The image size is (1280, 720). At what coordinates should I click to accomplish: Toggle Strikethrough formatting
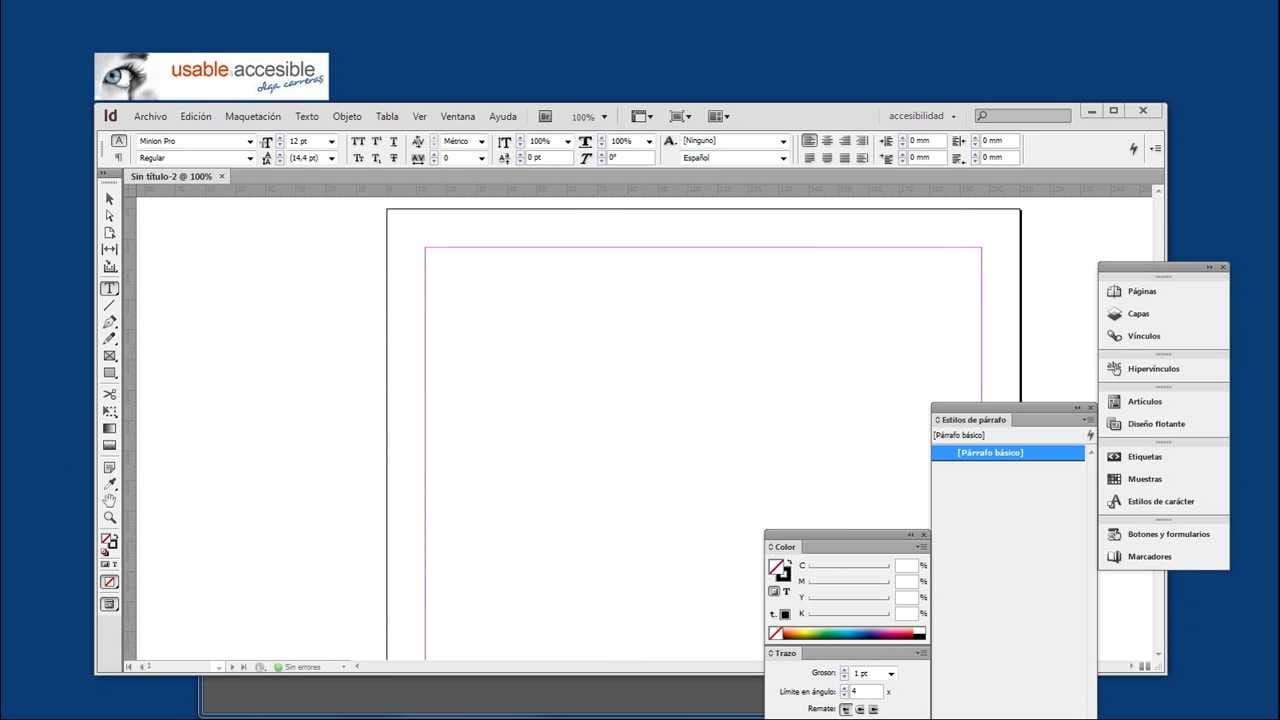pyautogui.click(x=394, y=158)
